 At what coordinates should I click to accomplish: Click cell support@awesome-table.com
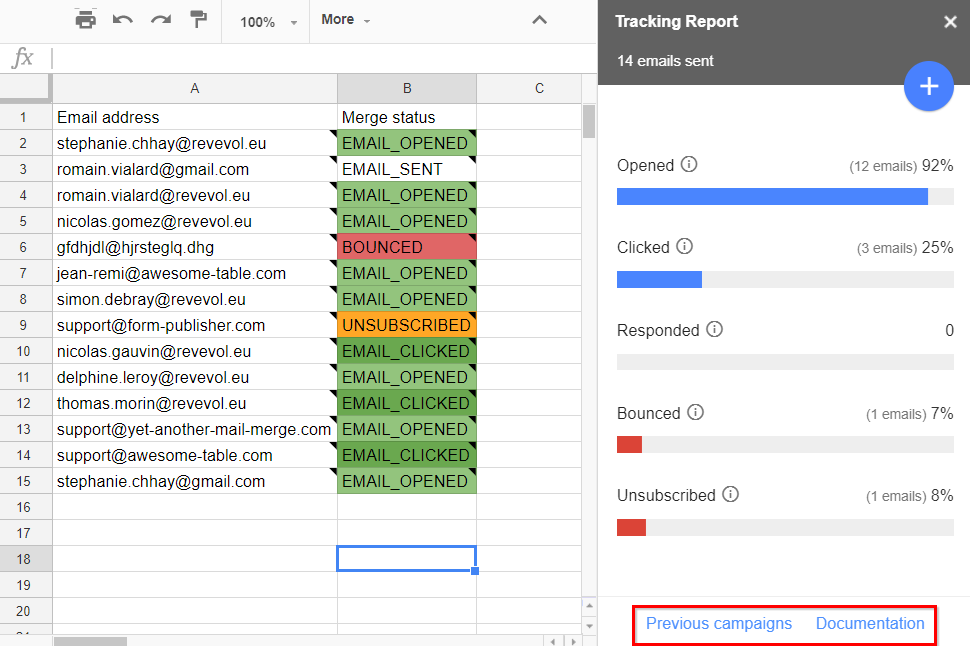pos(195,455)
